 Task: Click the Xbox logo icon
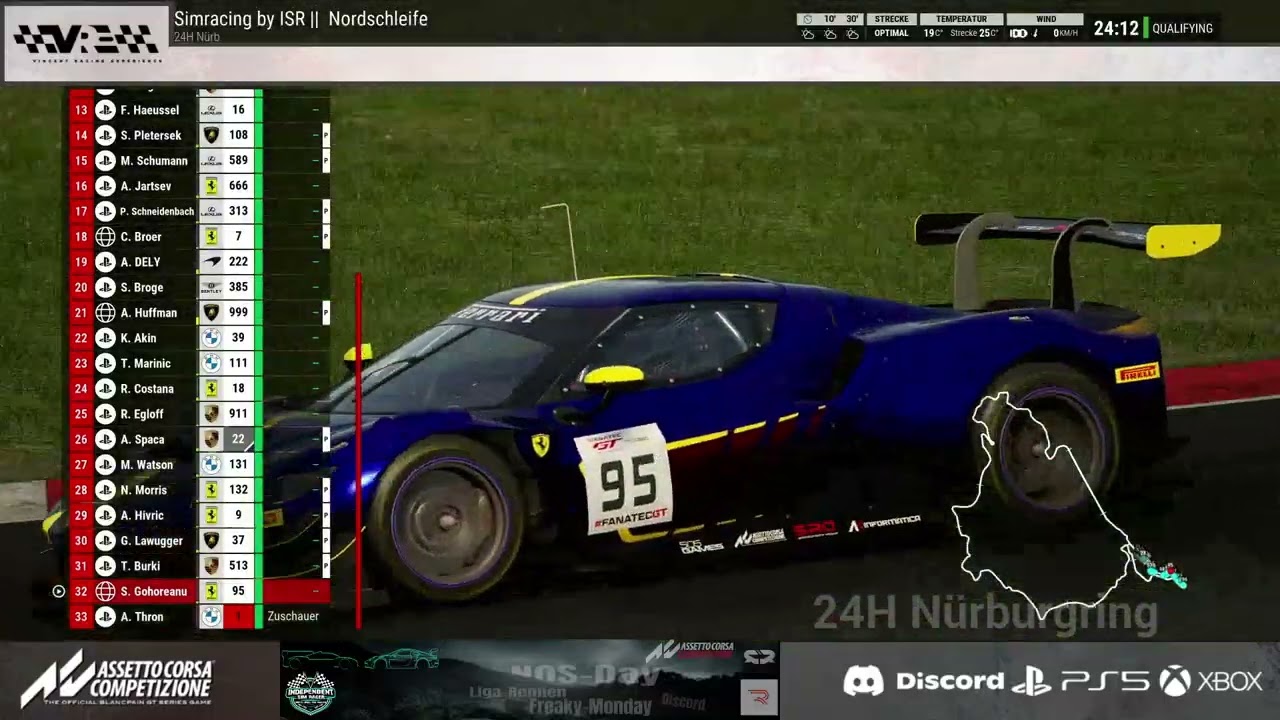click(x=1175, y=681)
